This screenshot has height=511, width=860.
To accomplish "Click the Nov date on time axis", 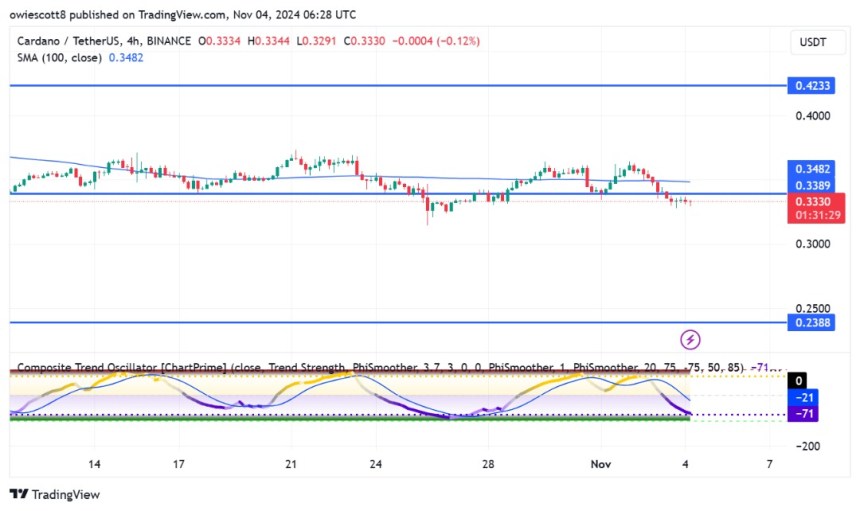I will [x=600, y=465].
